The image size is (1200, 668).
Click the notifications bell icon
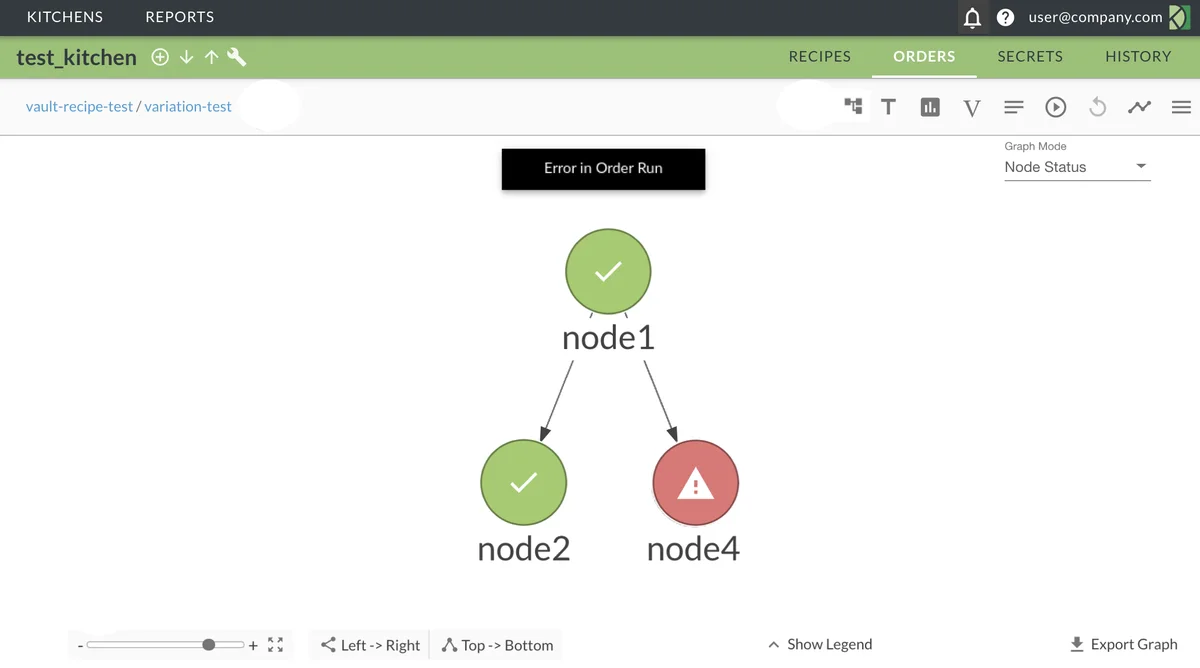pyautogui.click(x=972, y=18)
